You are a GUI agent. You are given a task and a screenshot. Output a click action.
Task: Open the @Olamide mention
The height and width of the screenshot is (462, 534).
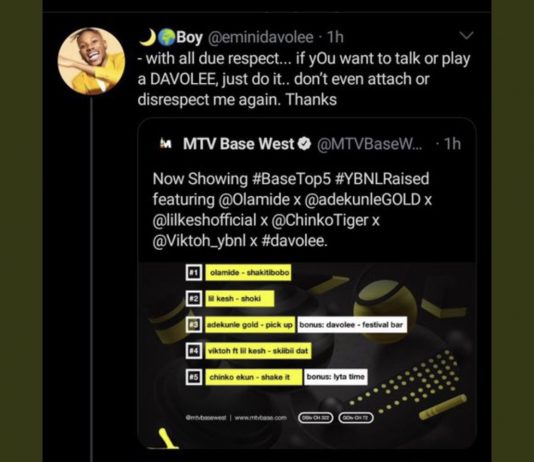254,200
